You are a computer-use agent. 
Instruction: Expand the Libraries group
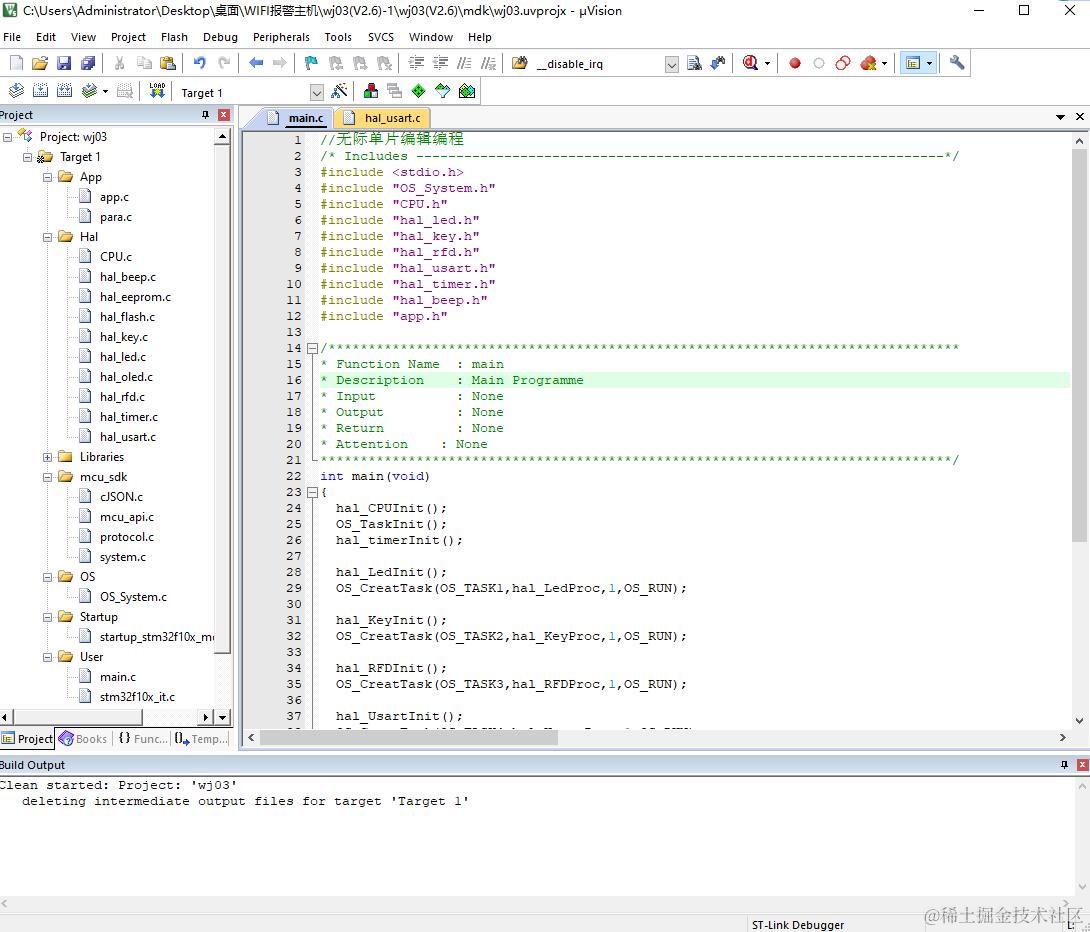coord(47,457)
